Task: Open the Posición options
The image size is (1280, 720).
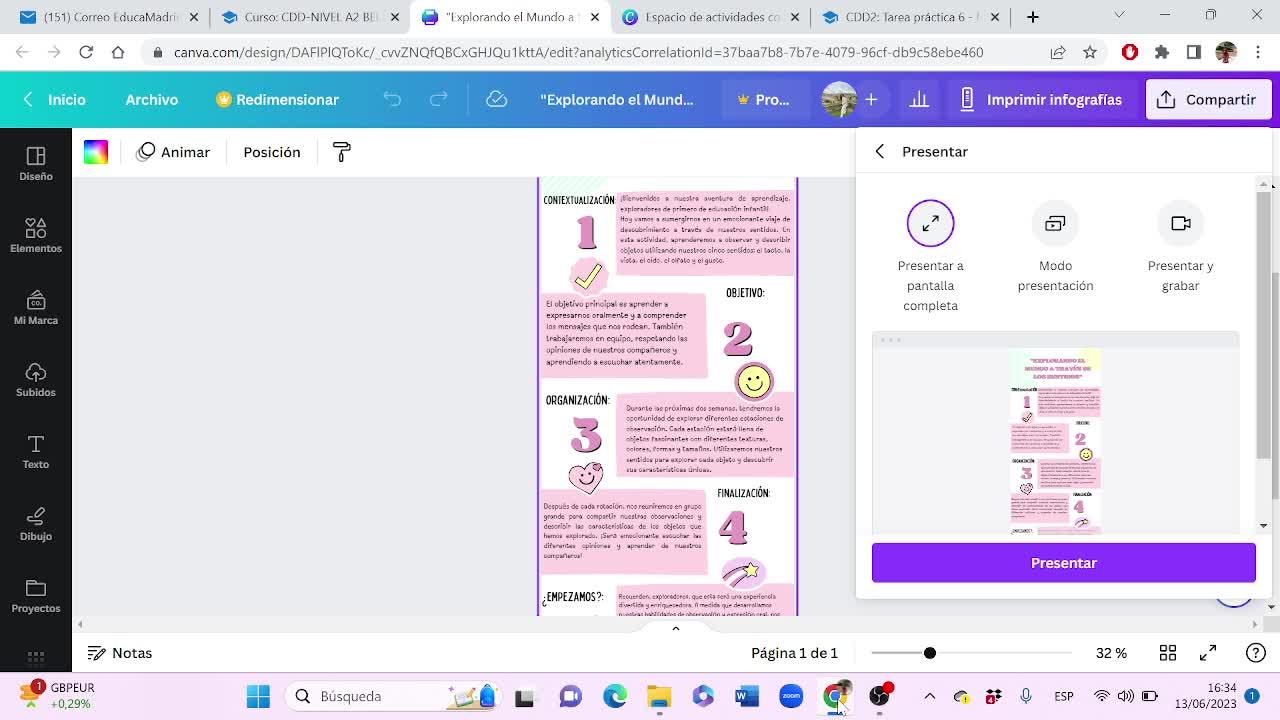Action: [272, 152]
